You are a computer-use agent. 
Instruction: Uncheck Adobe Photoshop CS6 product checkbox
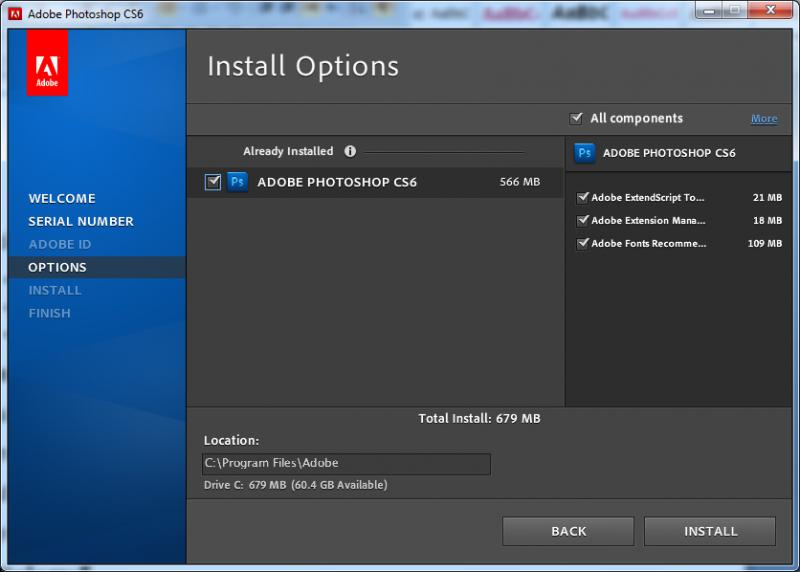click(213, 182)
